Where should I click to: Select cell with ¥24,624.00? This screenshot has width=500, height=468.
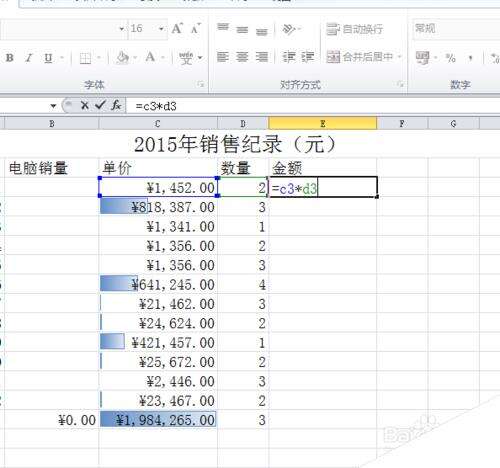[x=158, y=323]
